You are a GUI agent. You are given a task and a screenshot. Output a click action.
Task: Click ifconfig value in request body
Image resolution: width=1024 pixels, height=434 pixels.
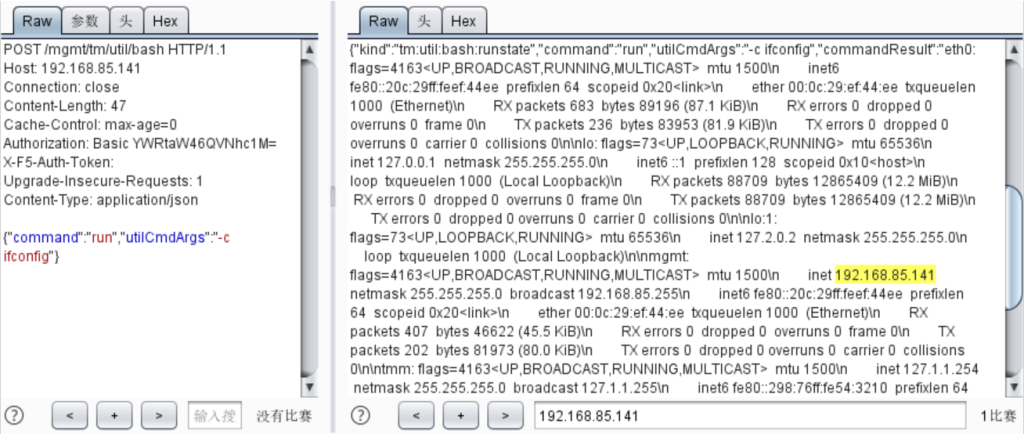click(27, 256)
